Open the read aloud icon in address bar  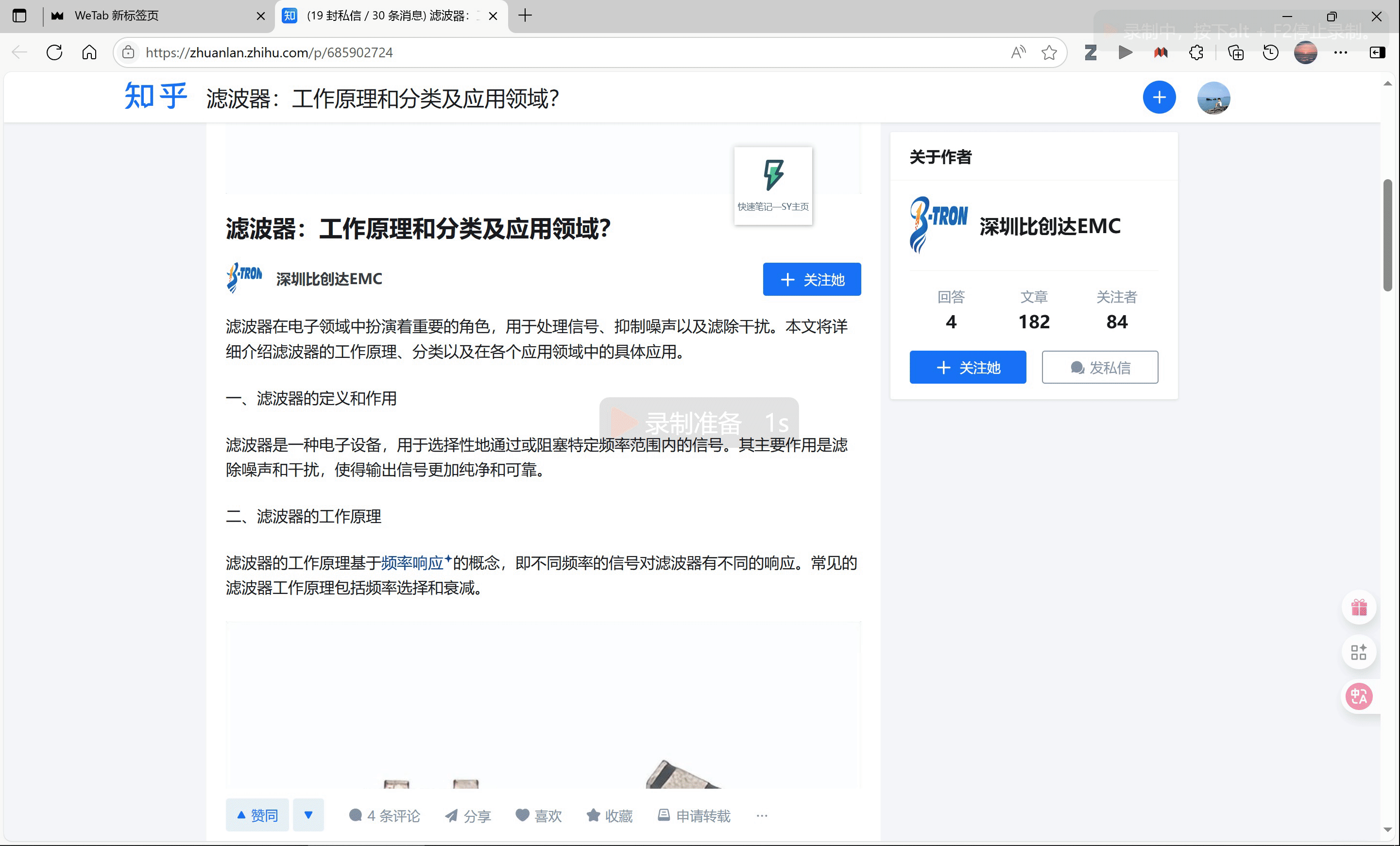[x=1018, y=52]
